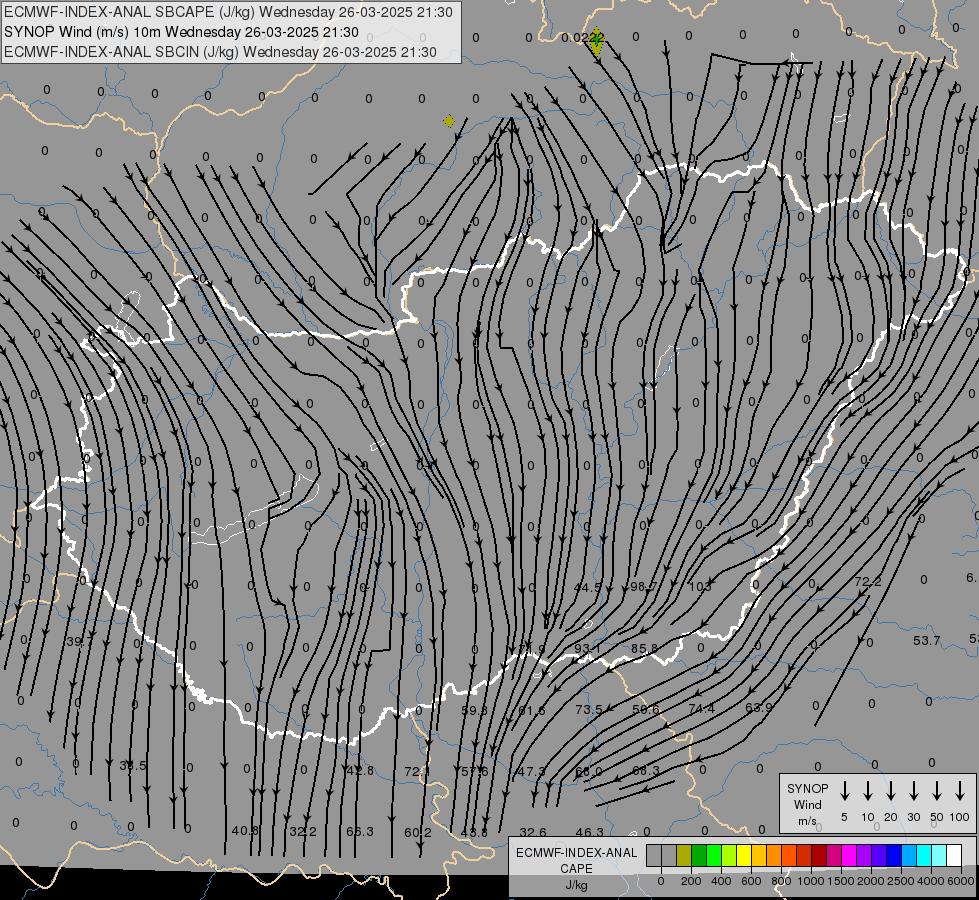Click the 50 m/s wind arrow in legend
979x900 pixels.
(937, 791)
